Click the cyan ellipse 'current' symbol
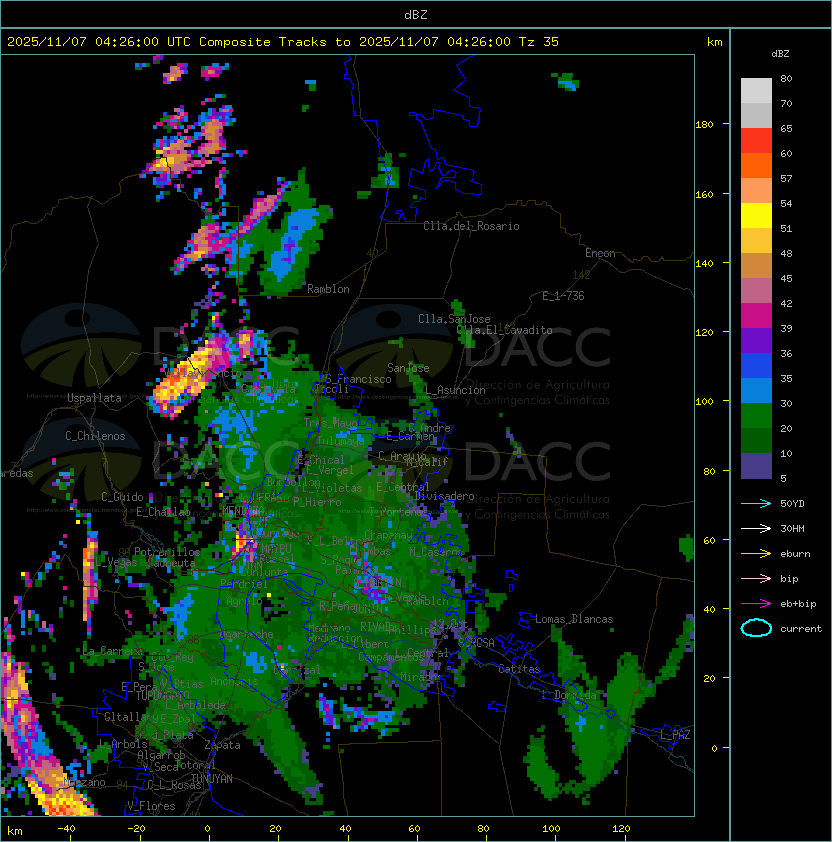This screenshot has height=842, width=832. [x=756, y=628]
